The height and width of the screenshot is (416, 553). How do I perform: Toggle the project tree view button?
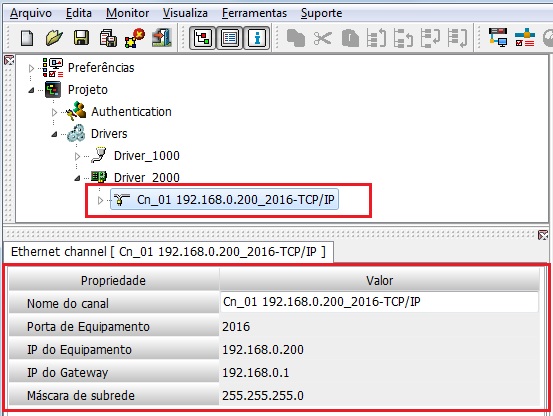[x=203, y=38]
